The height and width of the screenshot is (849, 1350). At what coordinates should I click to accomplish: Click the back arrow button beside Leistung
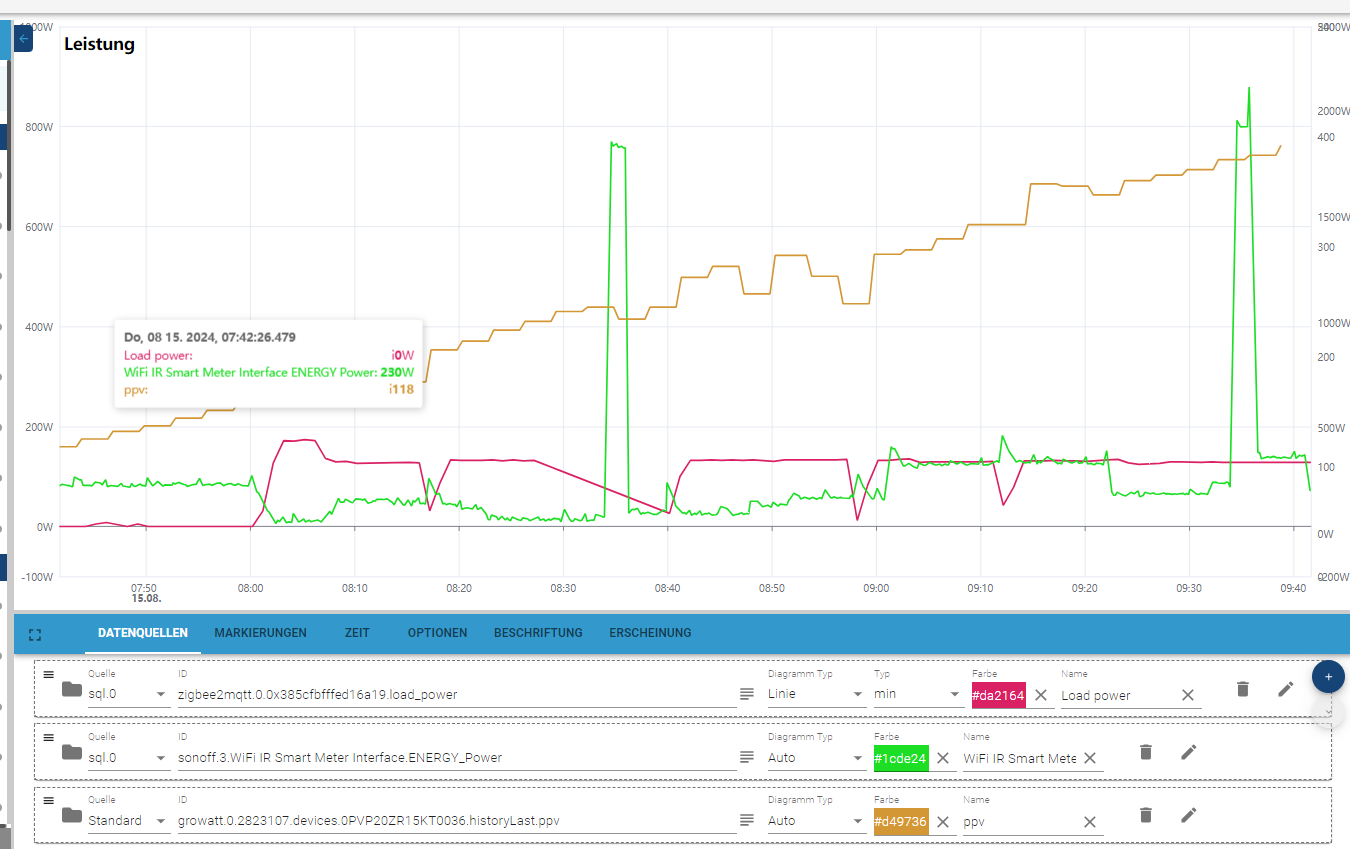(x=24, y=39)
